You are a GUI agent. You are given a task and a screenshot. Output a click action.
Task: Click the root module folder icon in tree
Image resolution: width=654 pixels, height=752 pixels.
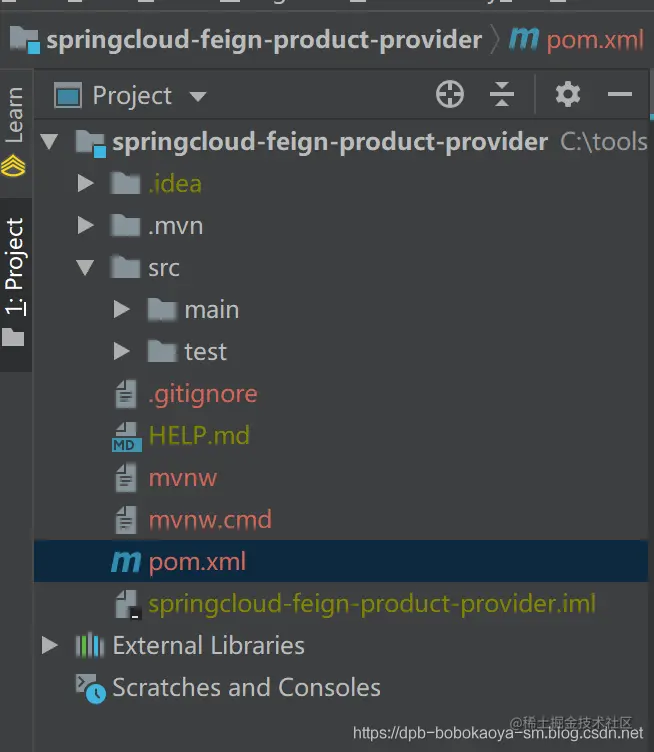[91, 143]
